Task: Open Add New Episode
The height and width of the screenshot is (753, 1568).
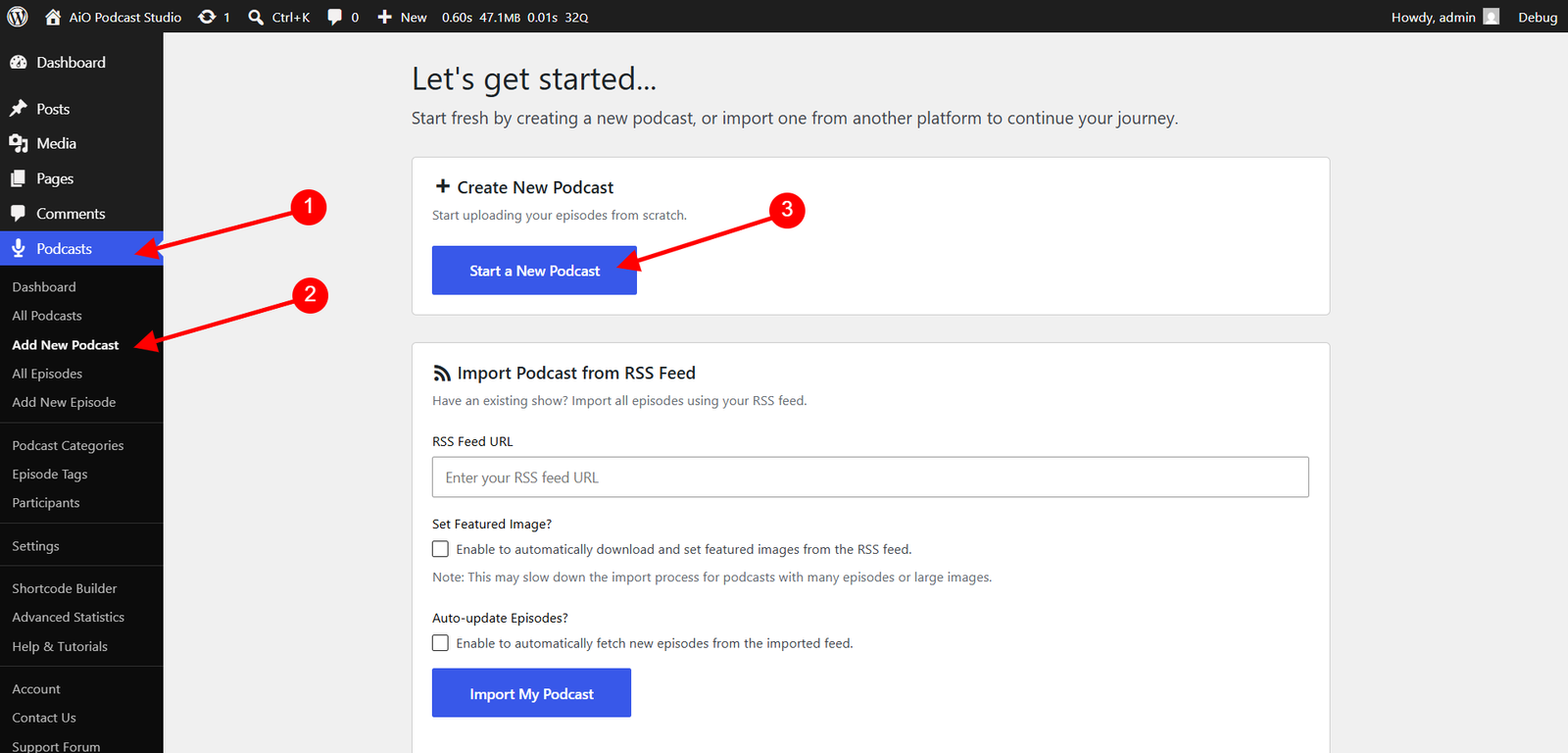Action: point(64,402)
